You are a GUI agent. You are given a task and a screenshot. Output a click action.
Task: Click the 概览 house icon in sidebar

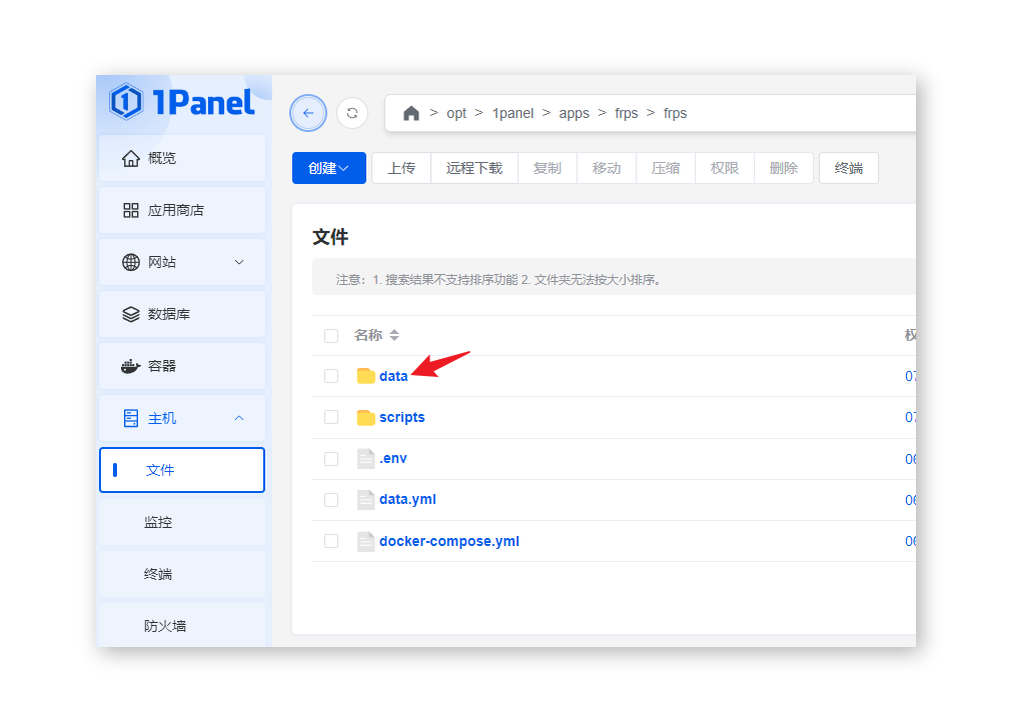coord(131,158)
